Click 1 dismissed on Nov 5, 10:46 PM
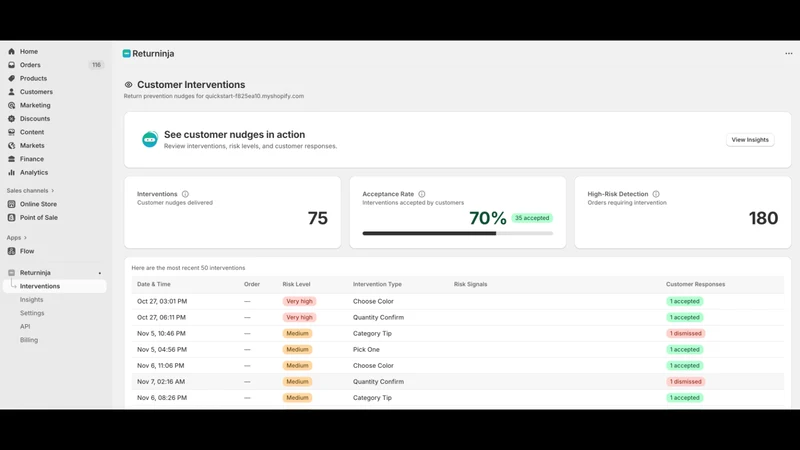 pyautogui.click(x=686, y=333)
